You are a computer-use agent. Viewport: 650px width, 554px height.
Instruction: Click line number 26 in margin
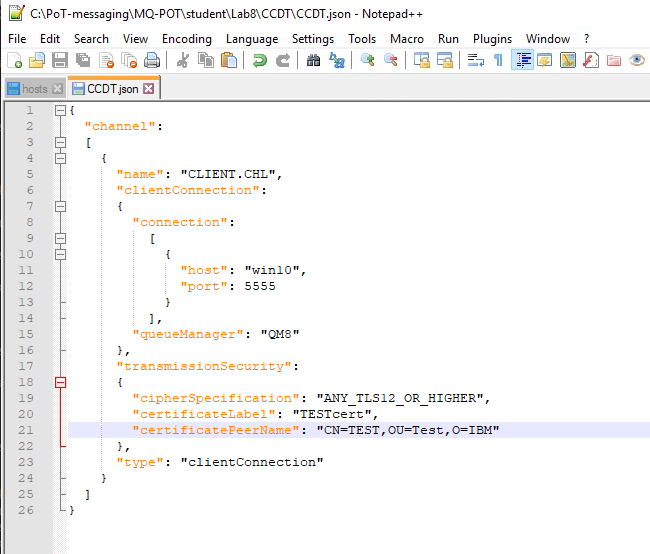[26, 510]
